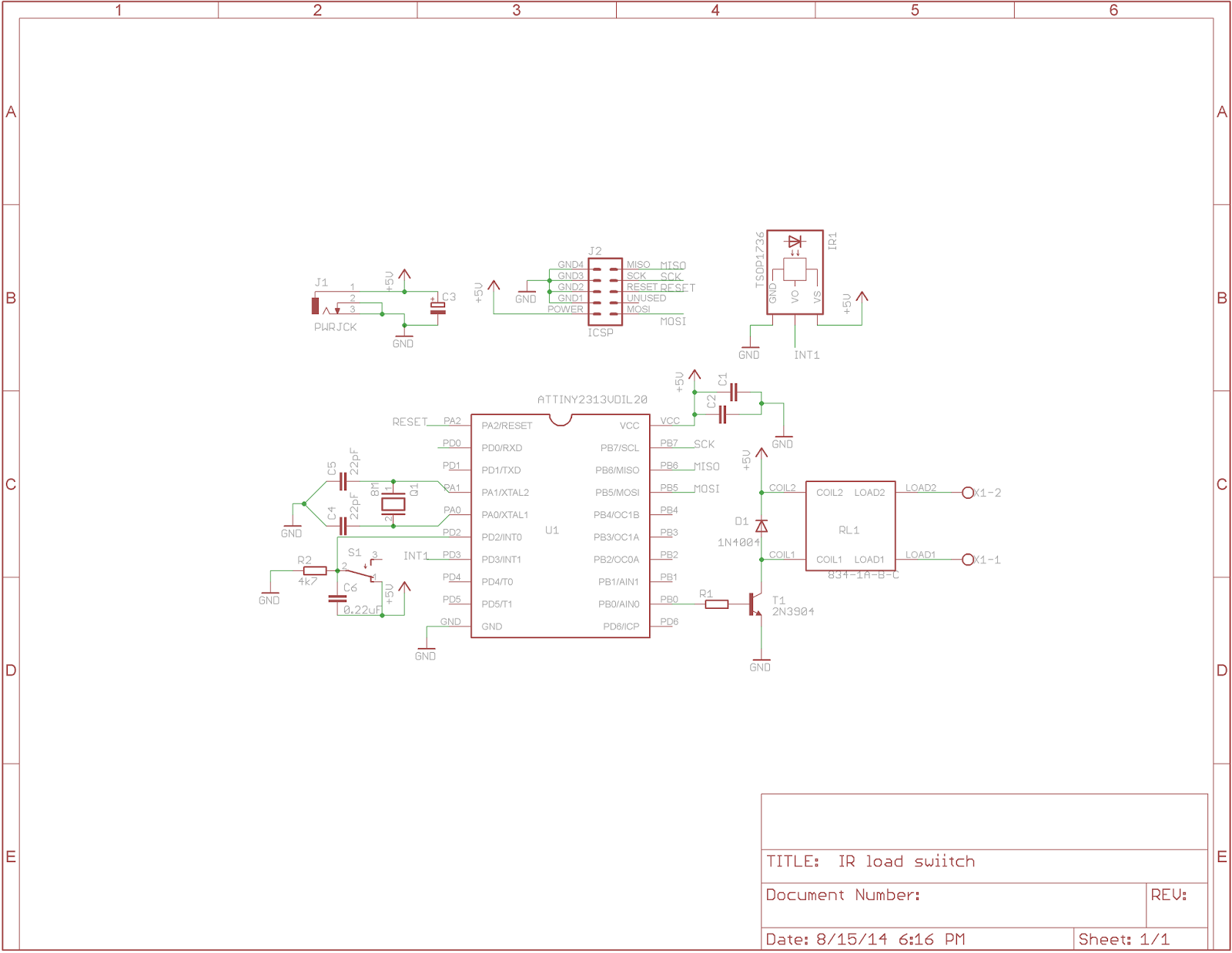Select the PD3/INT1 pin name
The image size is (1232, 953).
pos(501,560)
